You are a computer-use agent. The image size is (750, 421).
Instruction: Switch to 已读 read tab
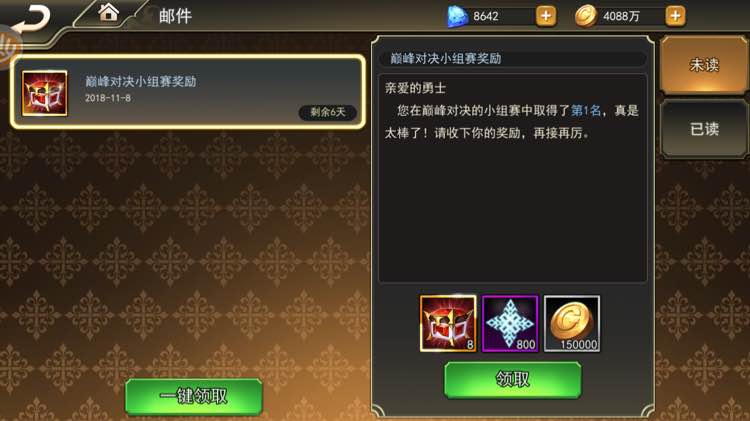pos(704,129)
